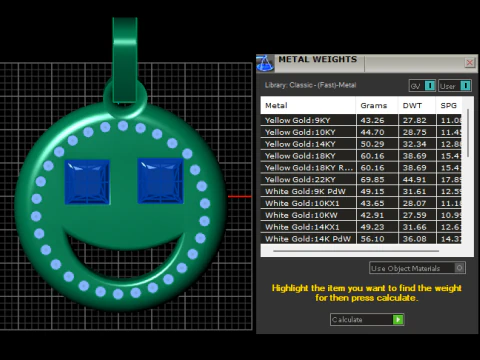Select the White Gold:10KX1 row
Viewport: 480px width, 360px height.
[361, 203]
